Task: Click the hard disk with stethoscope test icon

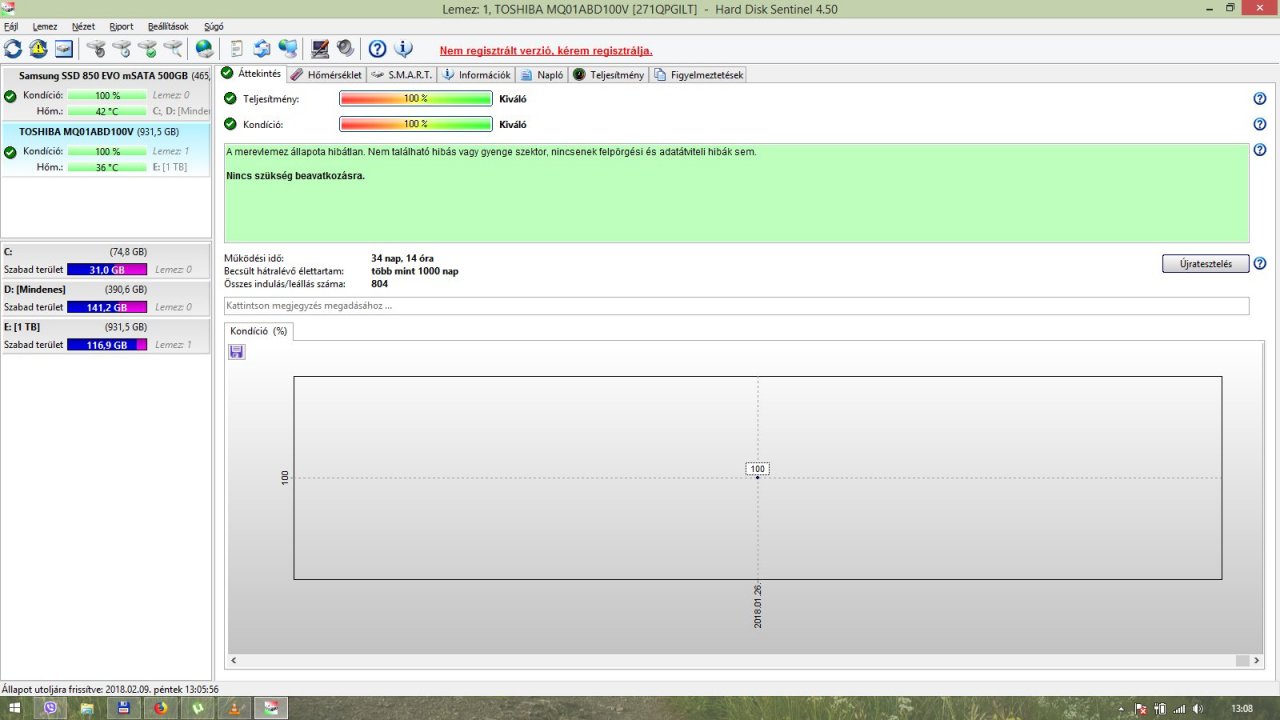Action: coord(96,48)
